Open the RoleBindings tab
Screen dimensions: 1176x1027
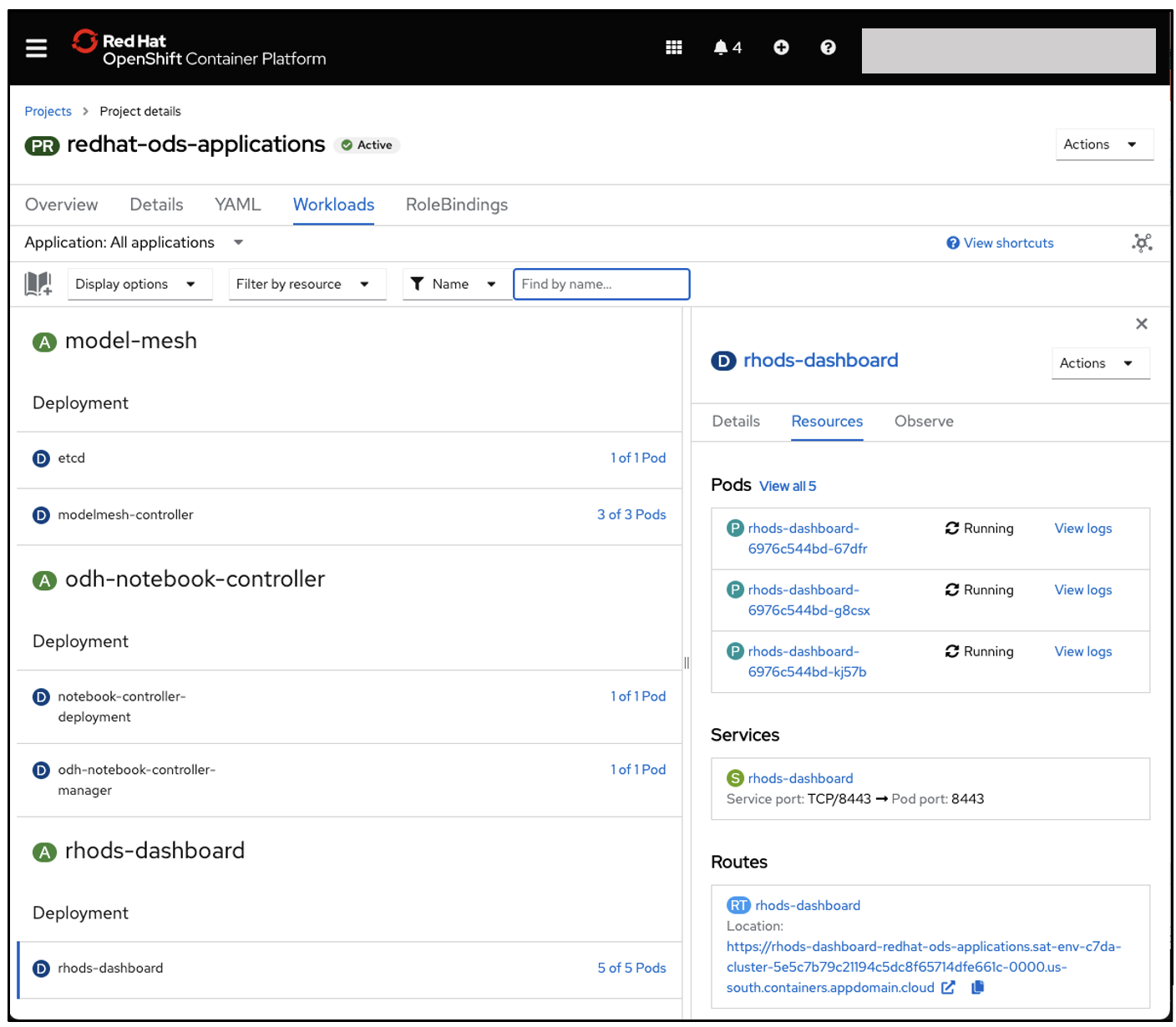point(457,205)
